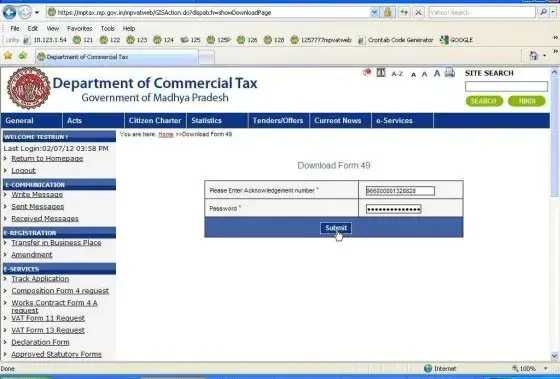The width and height of the screenshot is (560, 379).
Task: Open the 124 bookmark in links bar
Action: coord(164,40)
